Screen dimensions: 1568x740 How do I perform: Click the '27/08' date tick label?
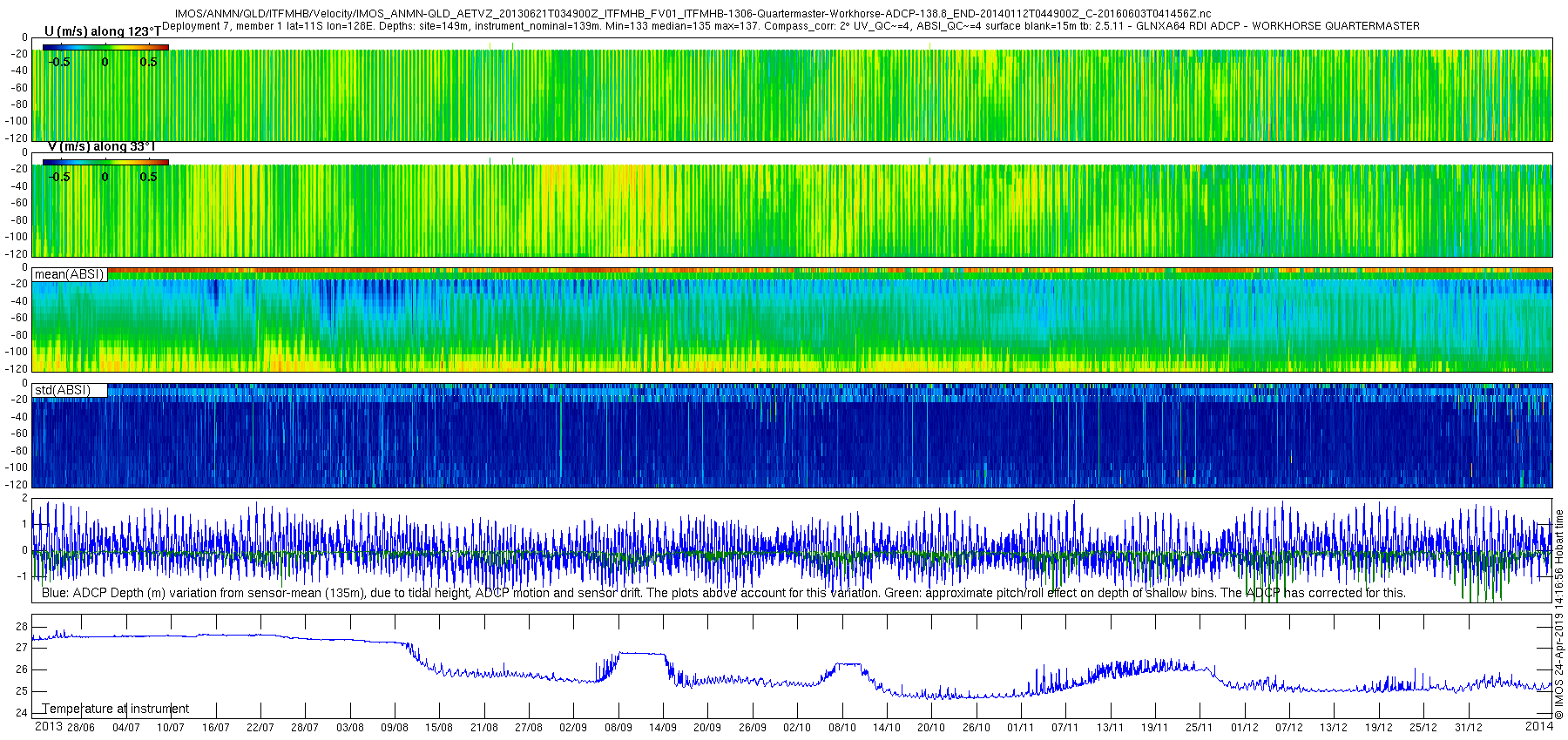click(x=529, y=728)
